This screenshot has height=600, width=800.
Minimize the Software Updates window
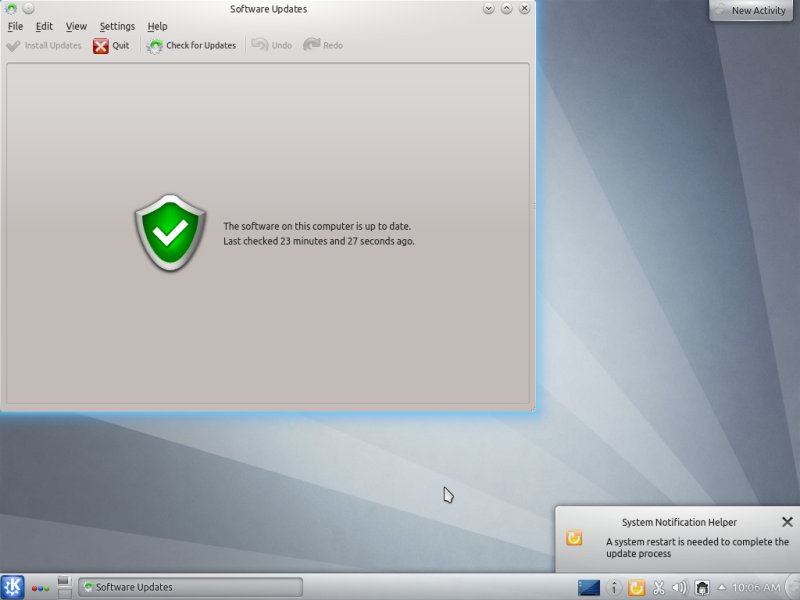tap(488, 9)
